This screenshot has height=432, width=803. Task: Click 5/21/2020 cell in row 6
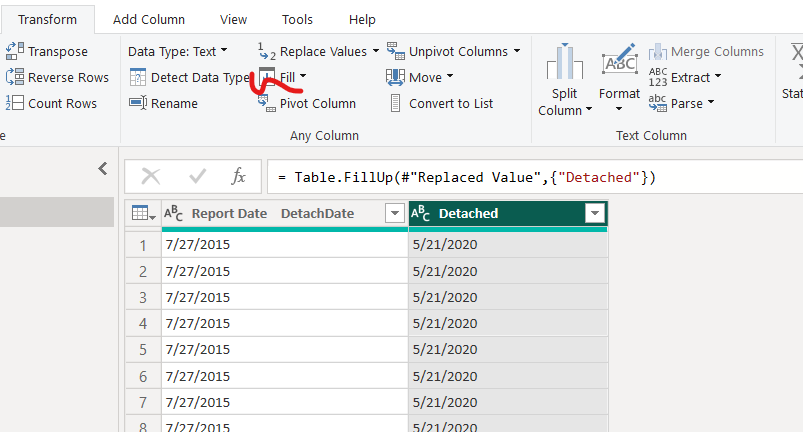[x=508, y=376]
